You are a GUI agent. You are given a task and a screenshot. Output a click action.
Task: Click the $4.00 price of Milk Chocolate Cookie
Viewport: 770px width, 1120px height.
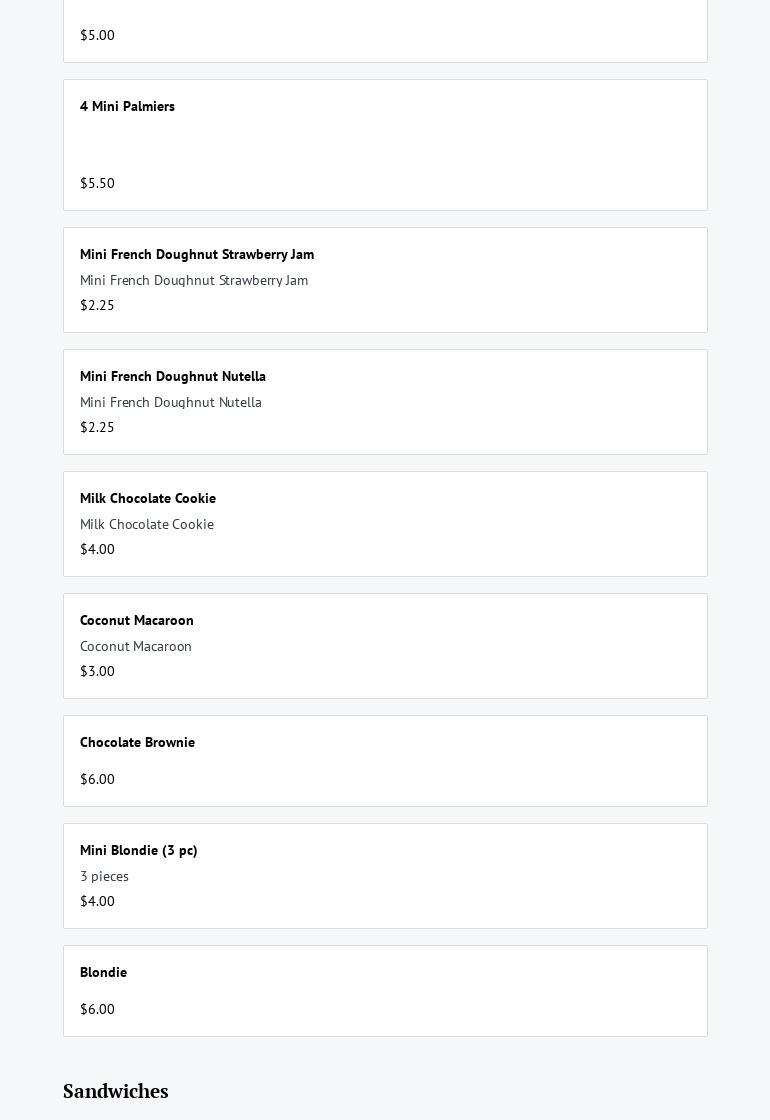tap(97, 549)
